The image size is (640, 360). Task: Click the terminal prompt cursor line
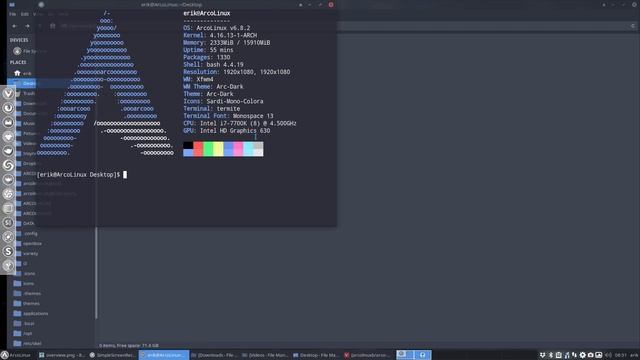click(x=82, y=175)
